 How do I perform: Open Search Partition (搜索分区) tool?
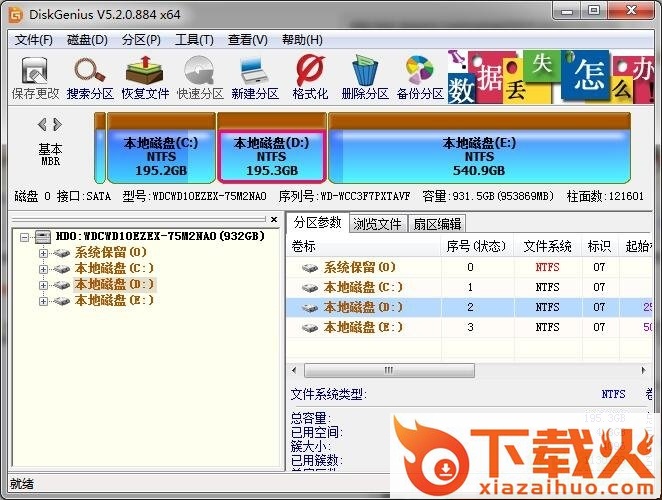[90, 78]
